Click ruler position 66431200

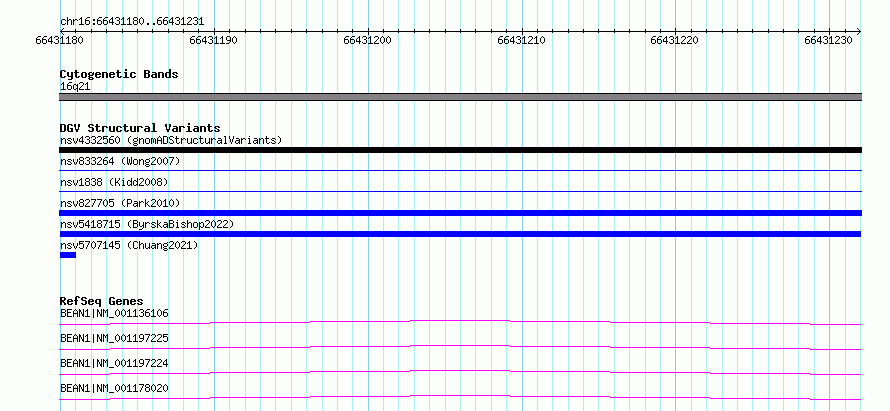[367, 40]
